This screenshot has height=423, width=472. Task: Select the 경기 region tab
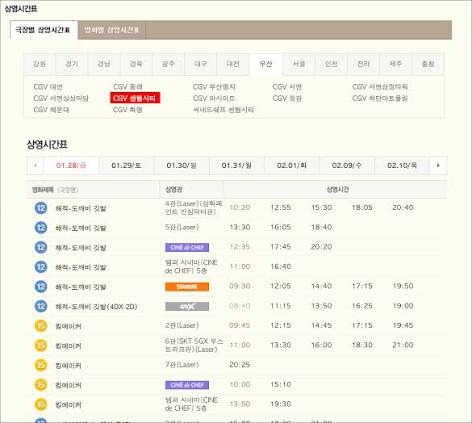tap(72, 64)
